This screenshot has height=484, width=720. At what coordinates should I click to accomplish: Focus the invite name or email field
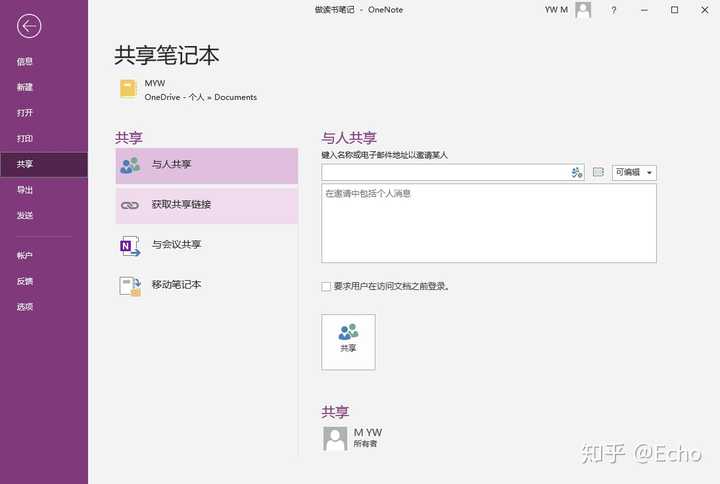coord(444,173)
